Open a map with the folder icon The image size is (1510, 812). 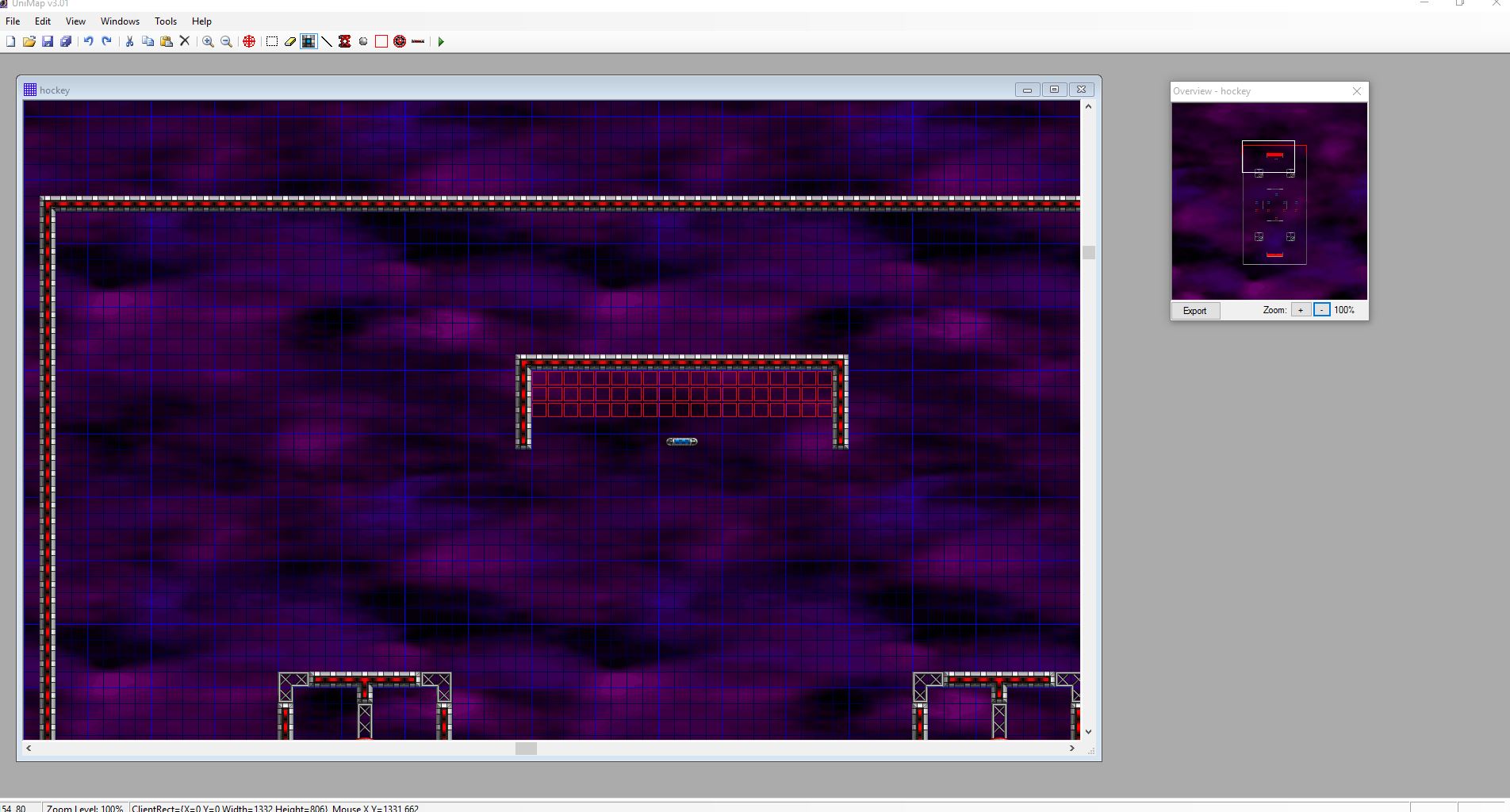[29, 41]
